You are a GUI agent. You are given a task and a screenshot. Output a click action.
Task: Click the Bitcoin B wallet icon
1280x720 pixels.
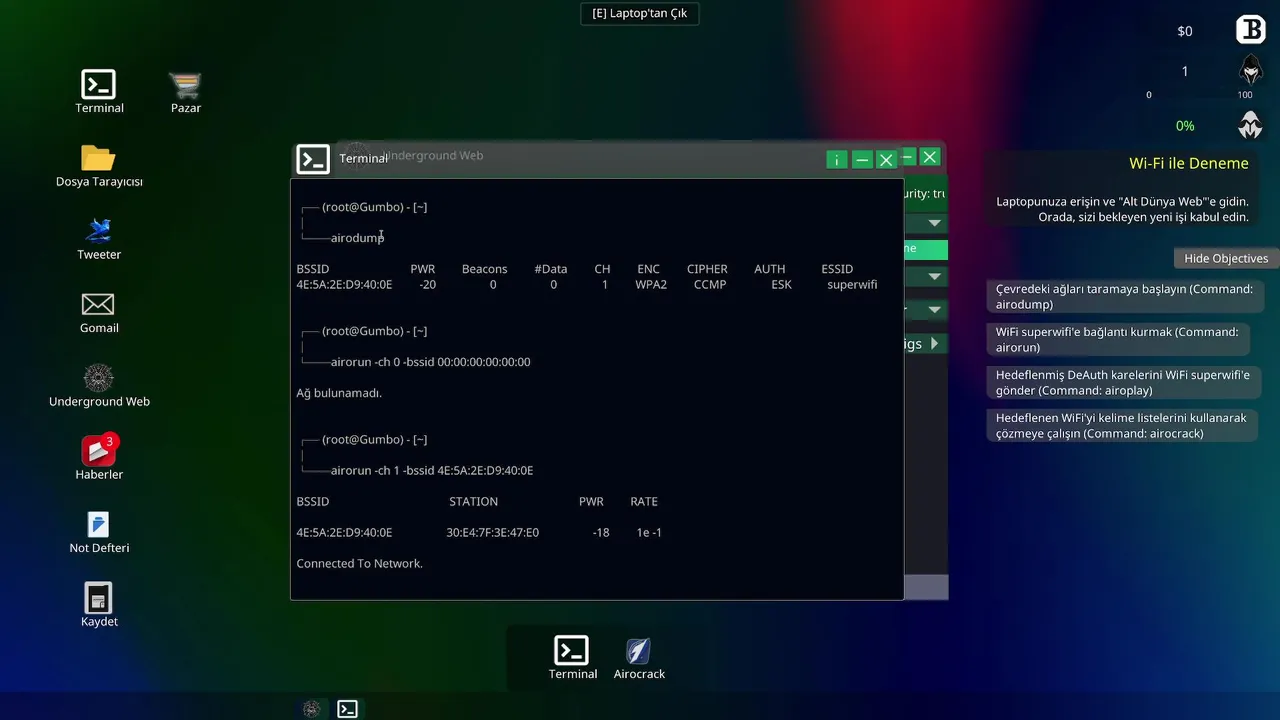1251,30
